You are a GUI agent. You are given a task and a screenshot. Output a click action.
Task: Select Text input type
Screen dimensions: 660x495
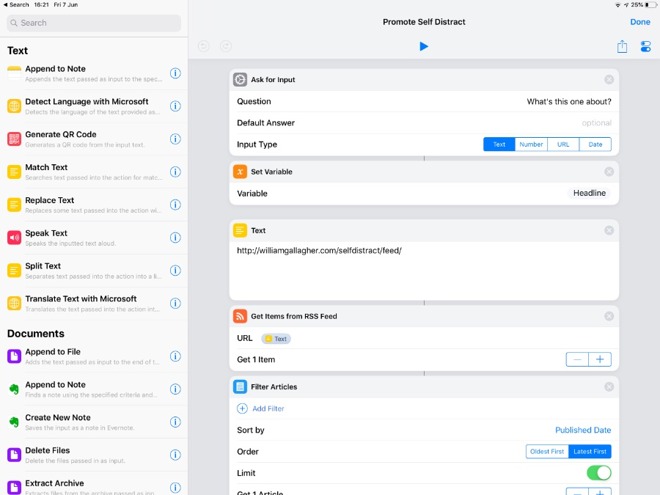click(x=499, y=144)
